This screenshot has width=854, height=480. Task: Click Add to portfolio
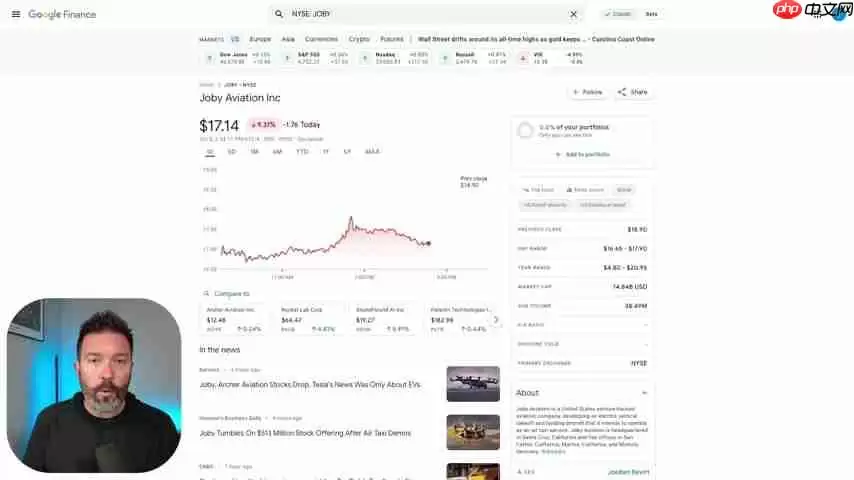582,155
